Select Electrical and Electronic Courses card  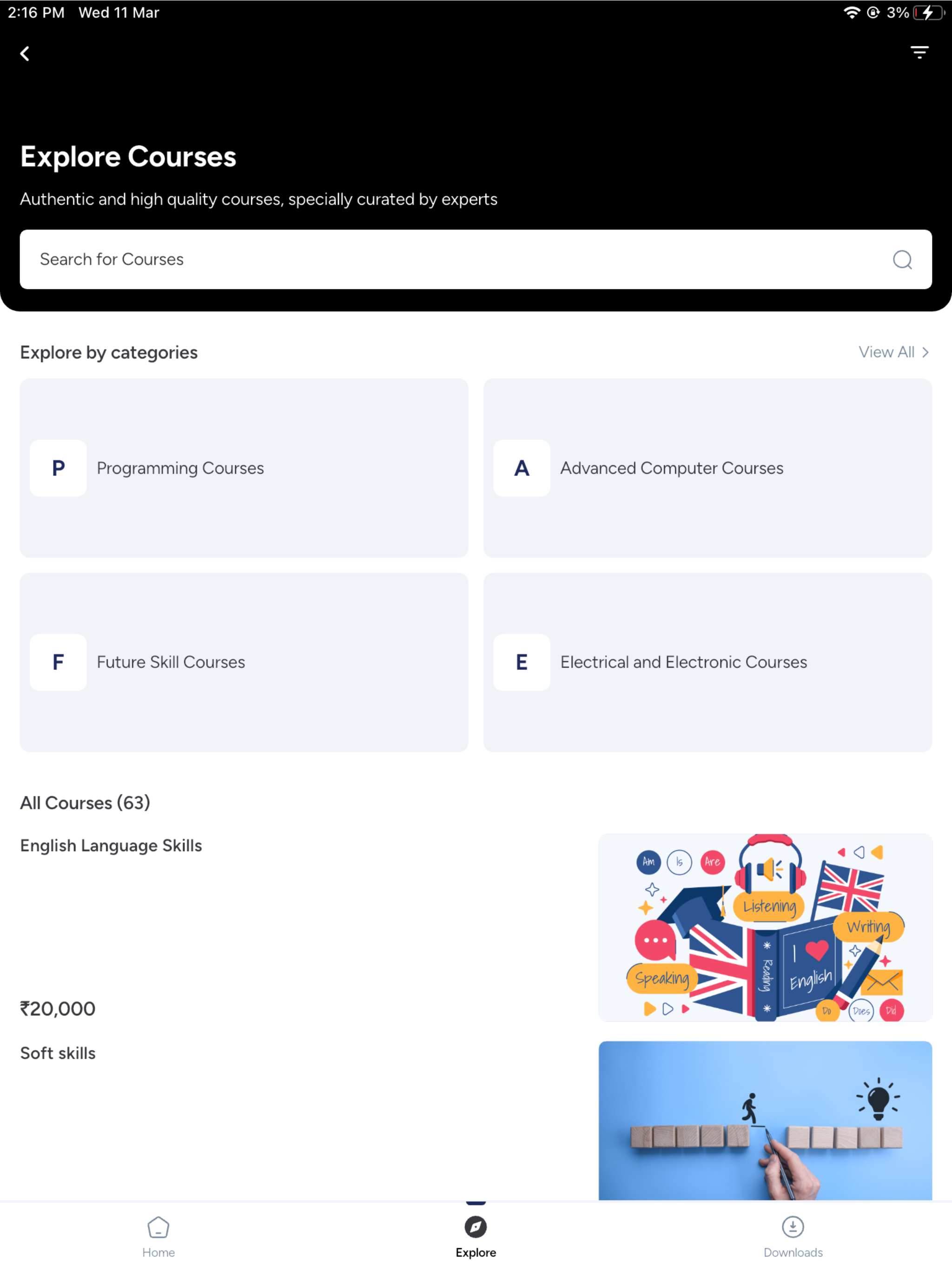[707, 662]
